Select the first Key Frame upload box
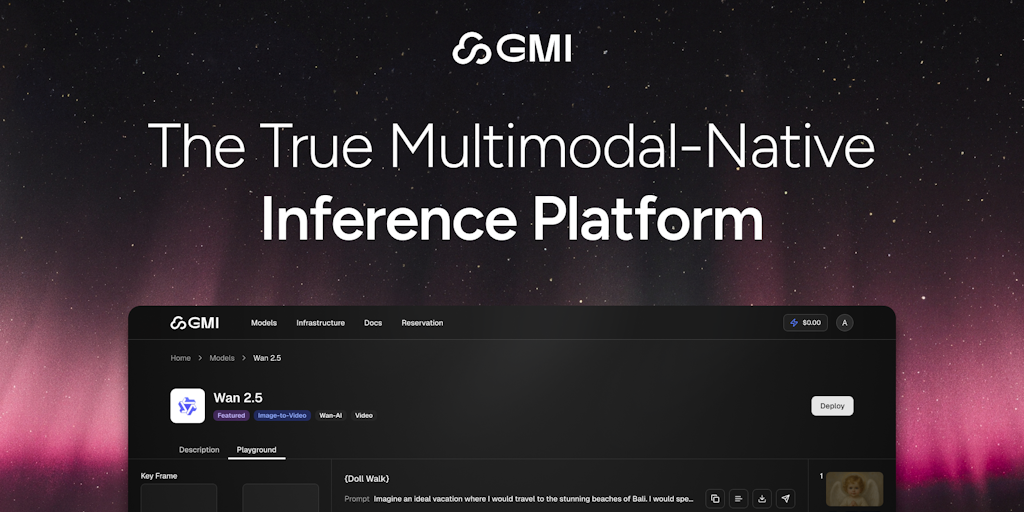 [x=179, y=498]
